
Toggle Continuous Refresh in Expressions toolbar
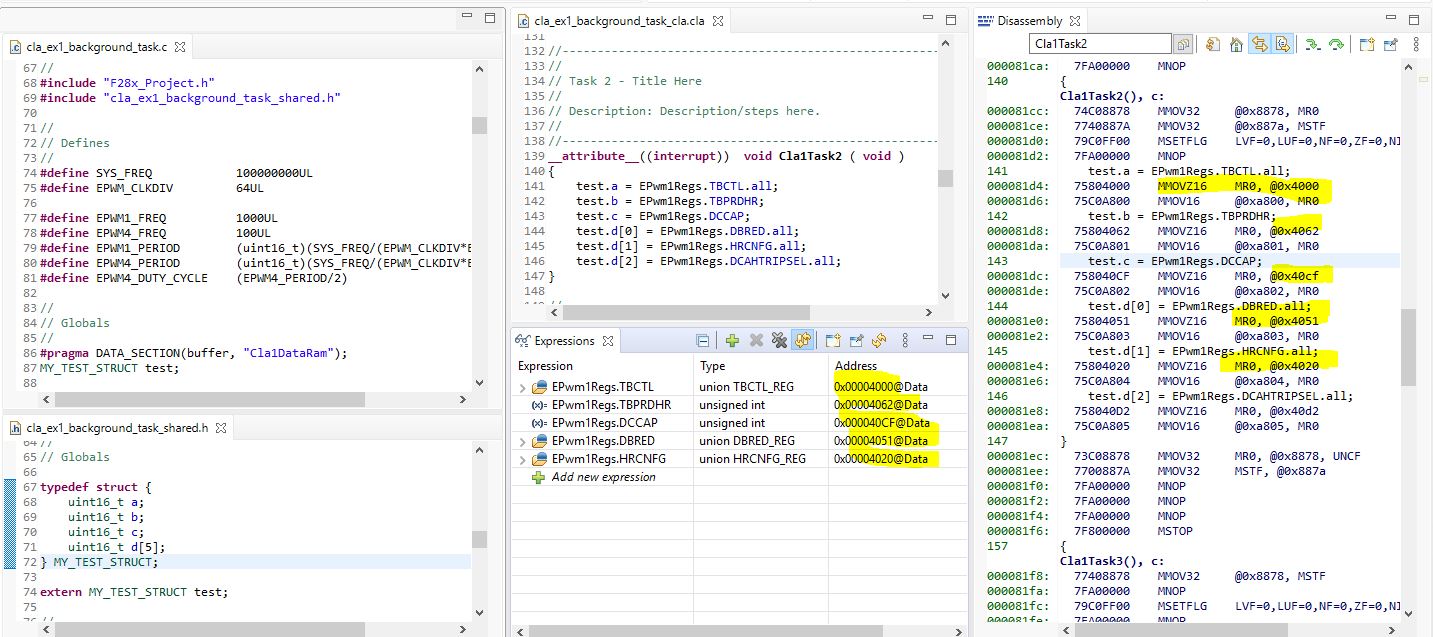[x=802, y=341]
